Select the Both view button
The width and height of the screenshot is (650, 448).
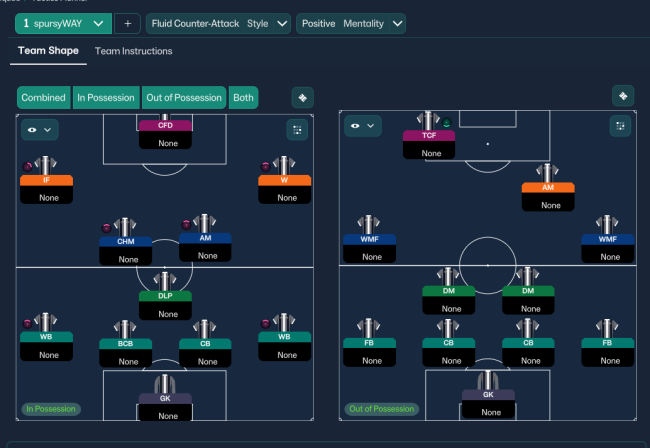[x=243, y=97]
